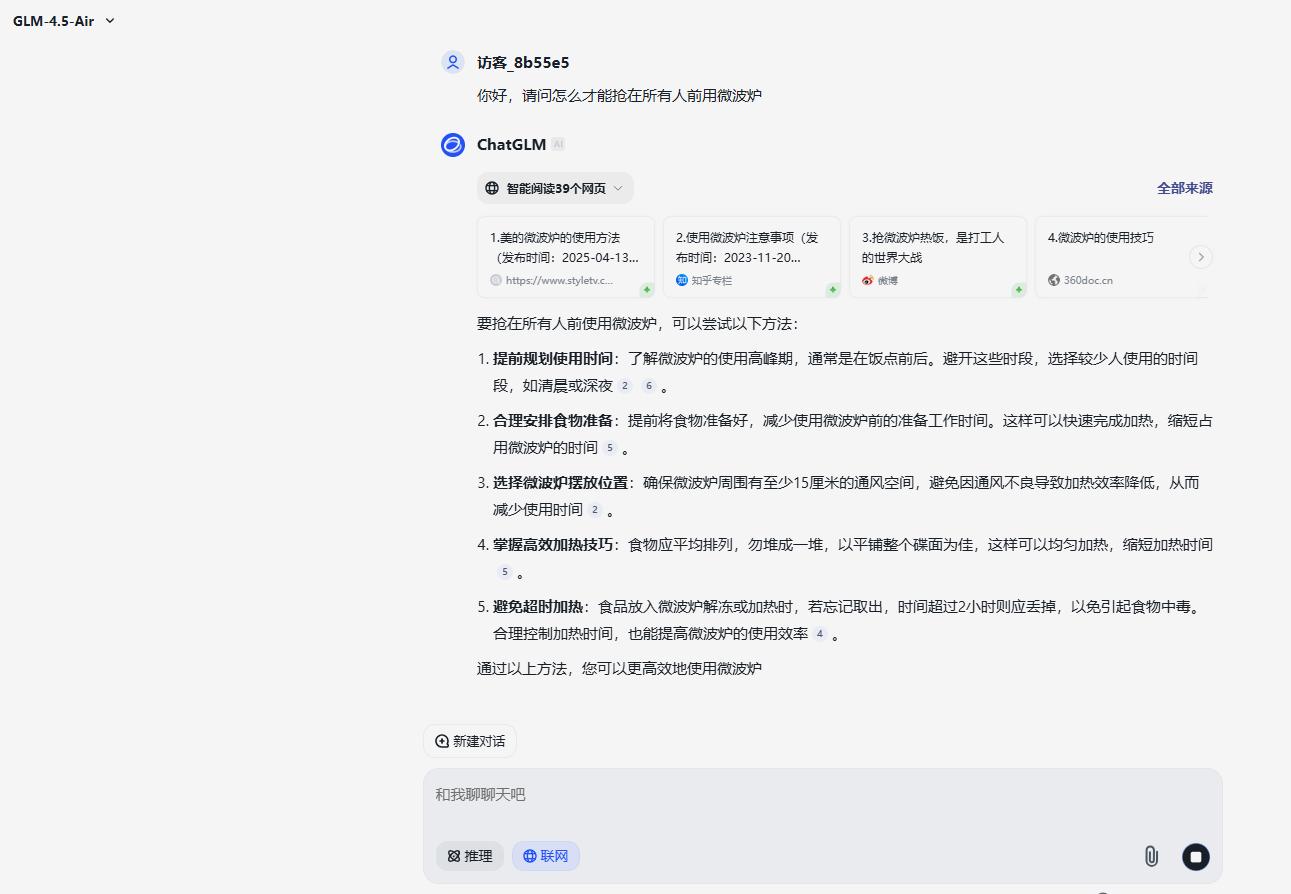Click the username 访客_8b55e5
The width and height of the screenshot is (1291, 894).
point(523,62)
